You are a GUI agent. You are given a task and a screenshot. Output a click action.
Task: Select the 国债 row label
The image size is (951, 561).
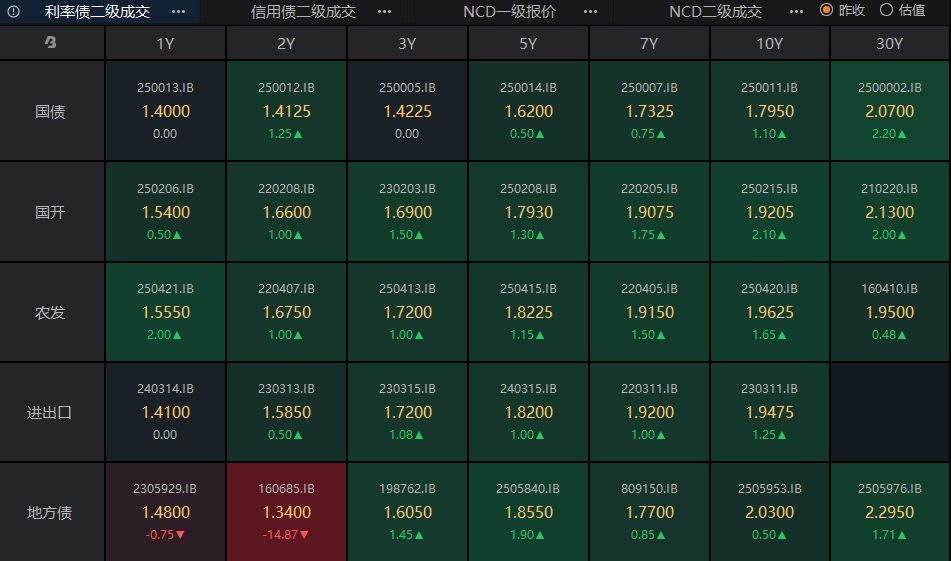[50, 112]
